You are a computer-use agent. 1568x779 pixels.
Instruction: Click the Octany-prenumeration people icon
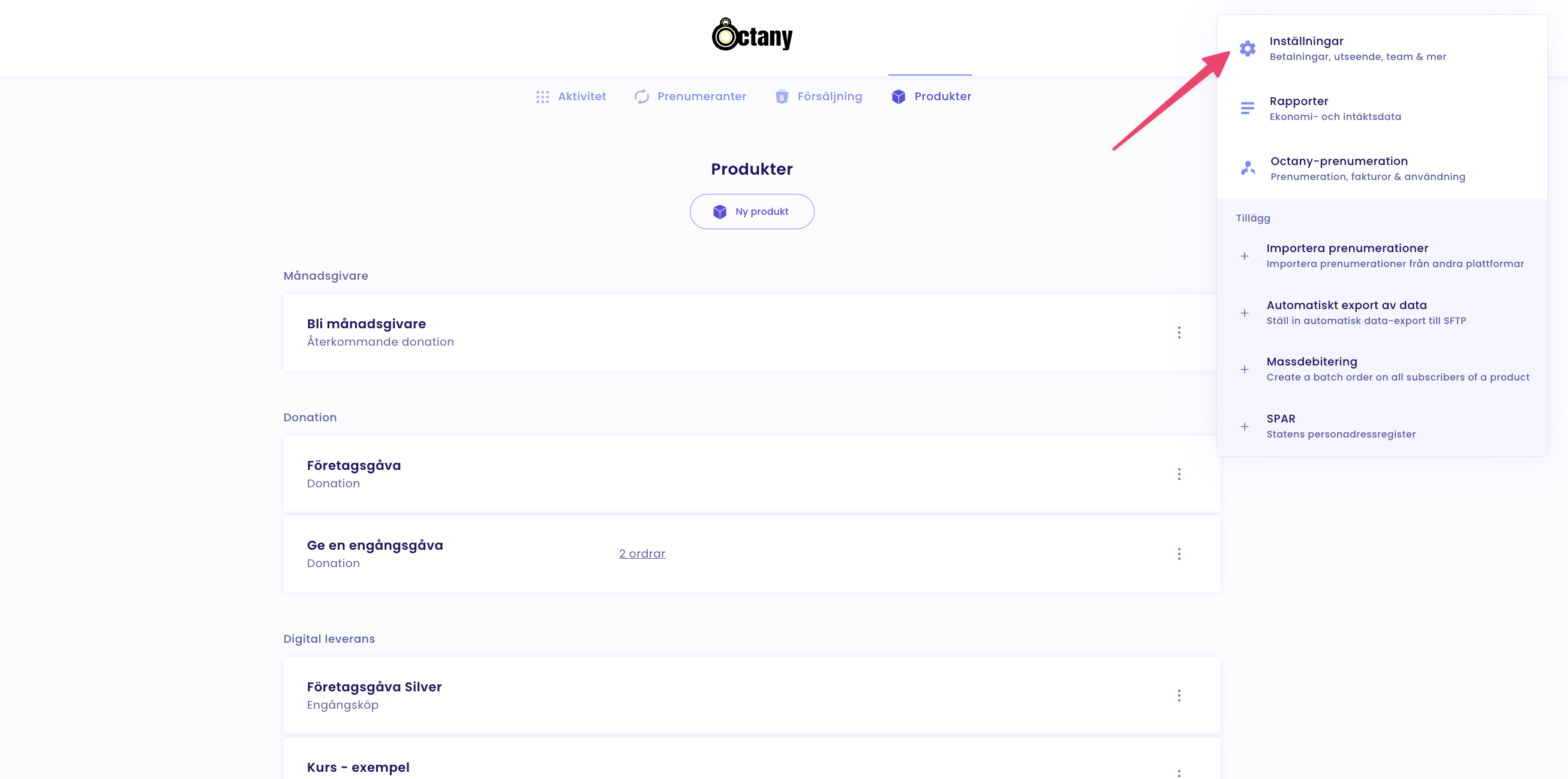[x=1248, y=168]
